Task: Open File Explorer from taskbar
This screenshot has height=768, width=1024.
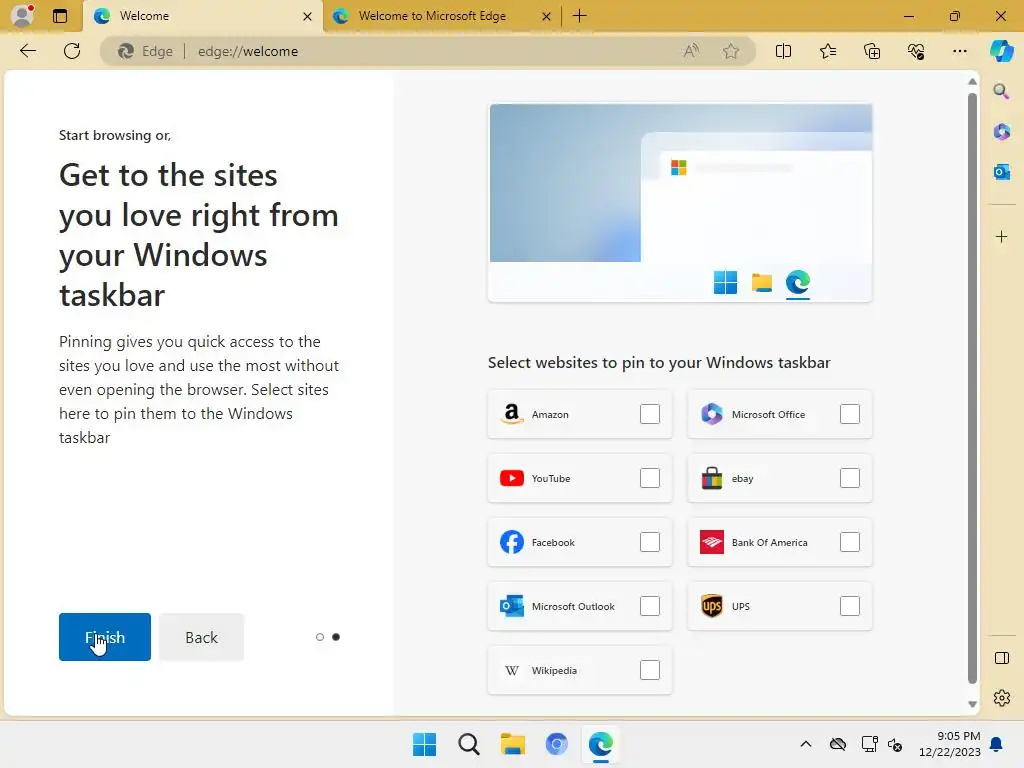Action: (x=513, y=744)
